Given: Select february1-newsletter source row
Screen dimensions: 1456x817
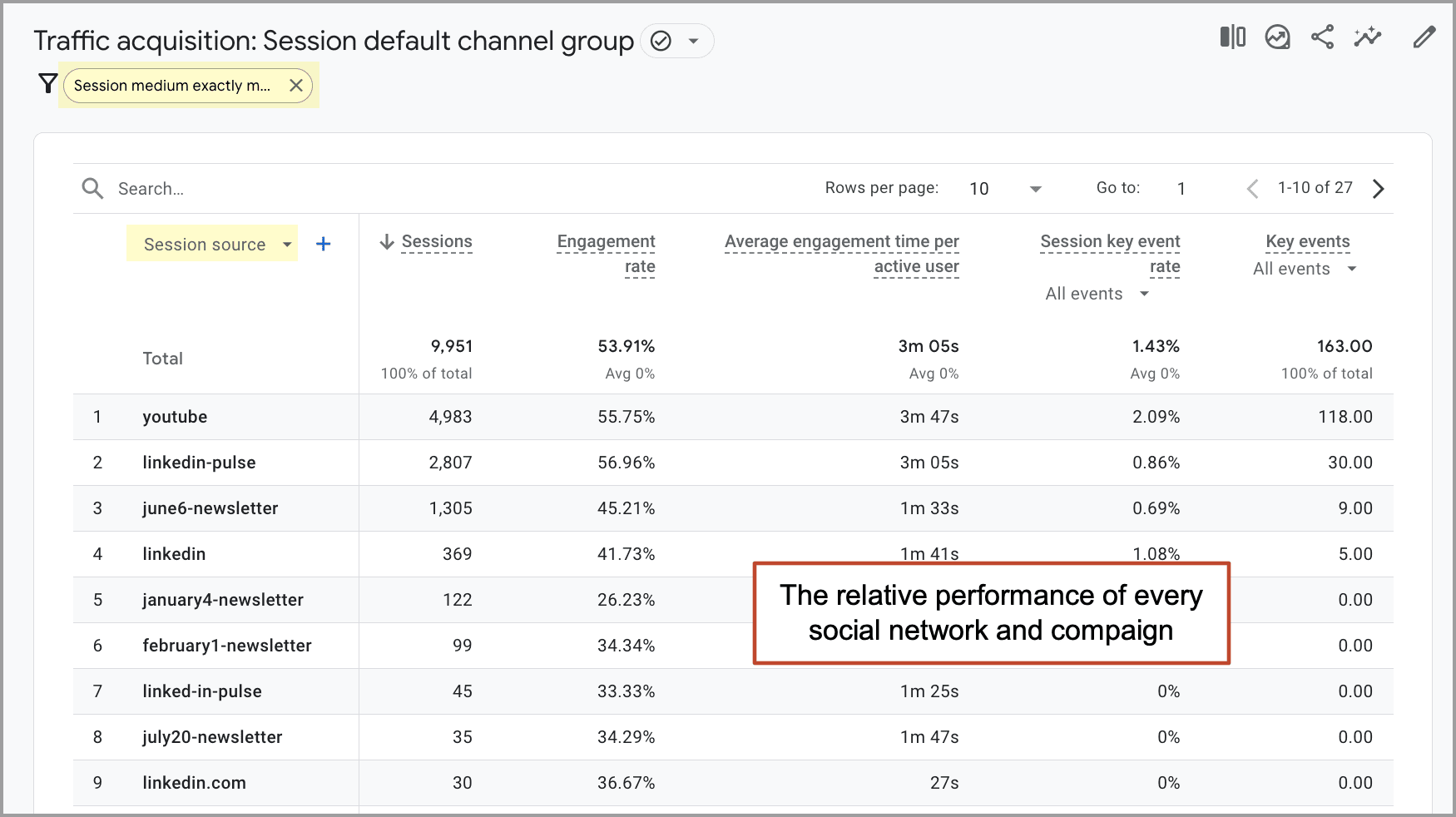Looking at the screenshot, I should [227, 646].
